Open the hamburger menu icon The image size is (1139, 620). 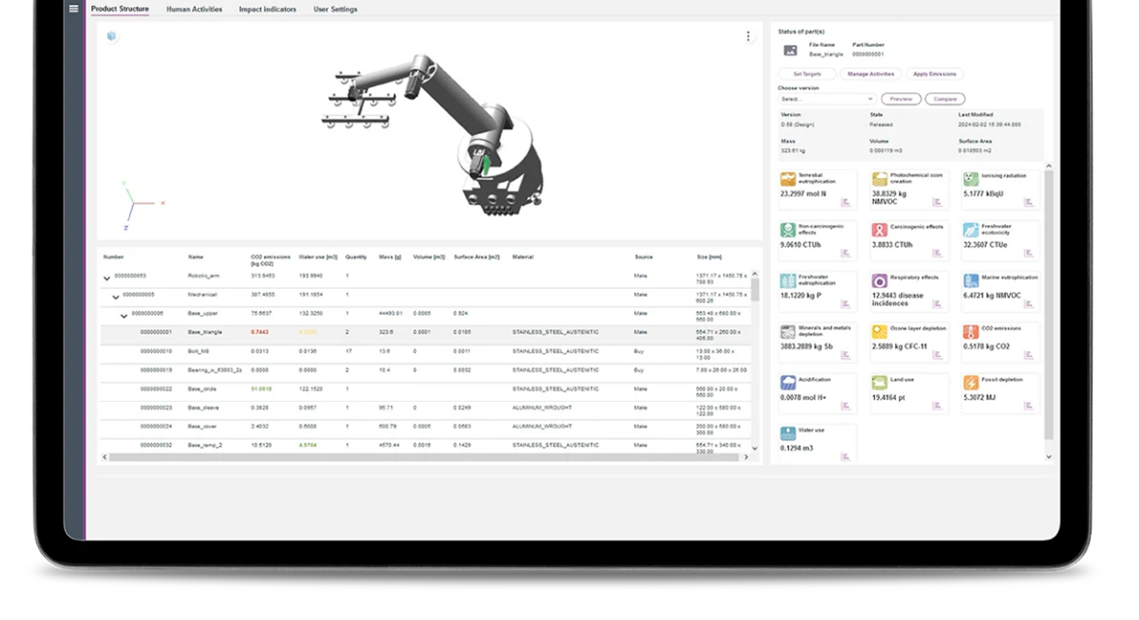click(x=73, y=9)
